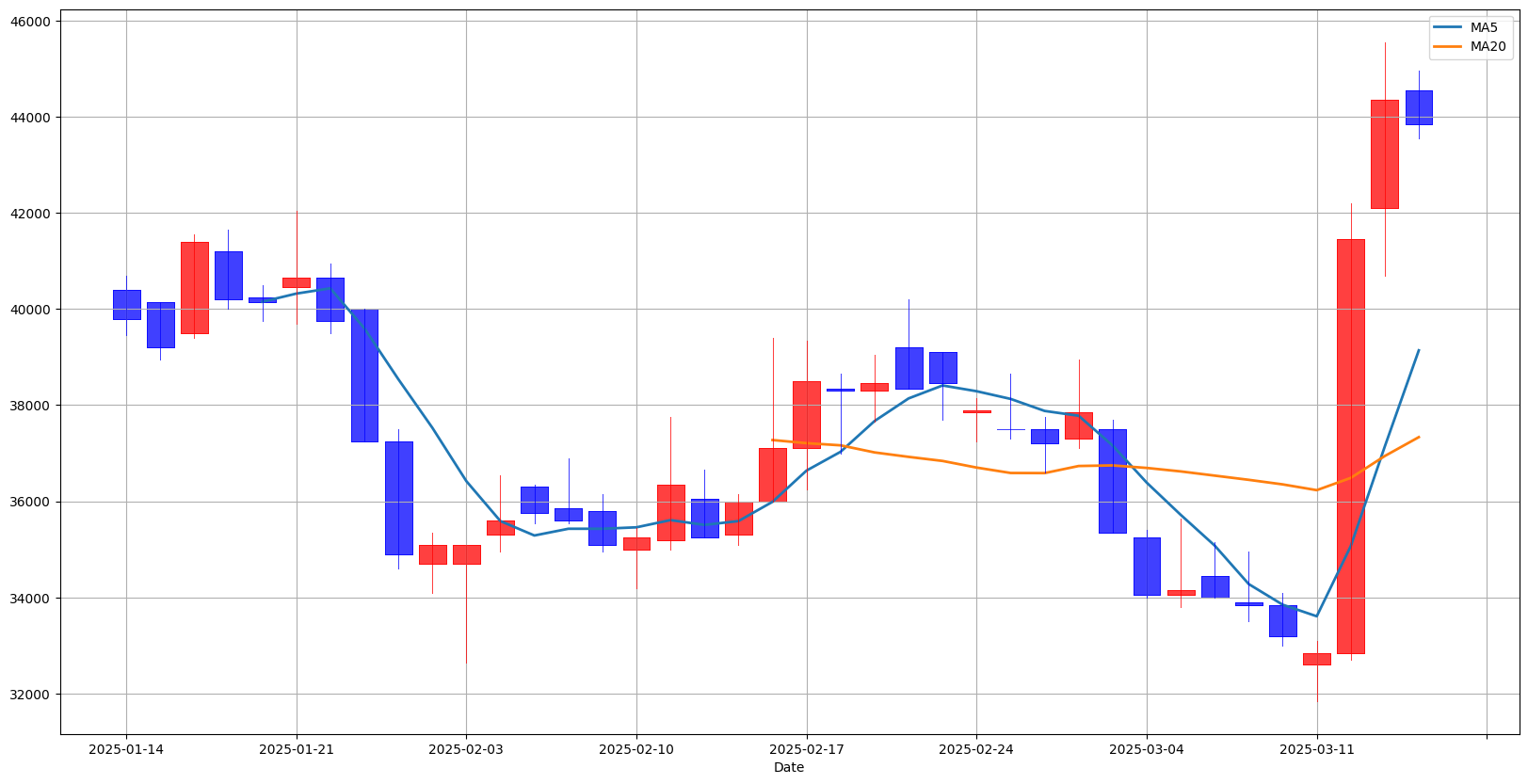Click the 2025-03-04 date tick label
This screenshot has width=1528, height=784.
coord(1147,749)
